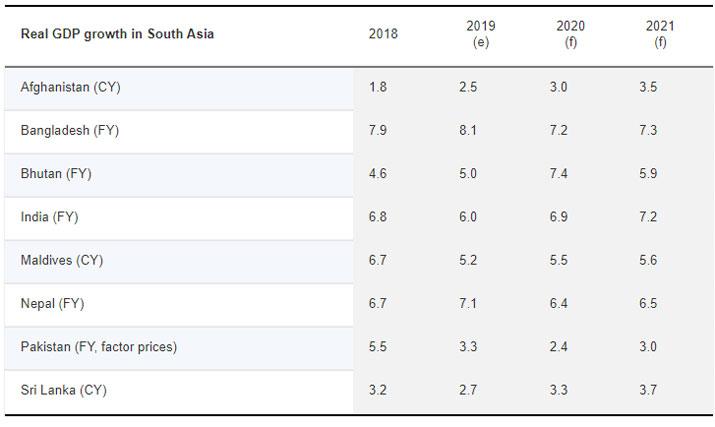Select Bhutan's 2020 value of 7.4
The image size is (715, 427).
tap(558, 174)
